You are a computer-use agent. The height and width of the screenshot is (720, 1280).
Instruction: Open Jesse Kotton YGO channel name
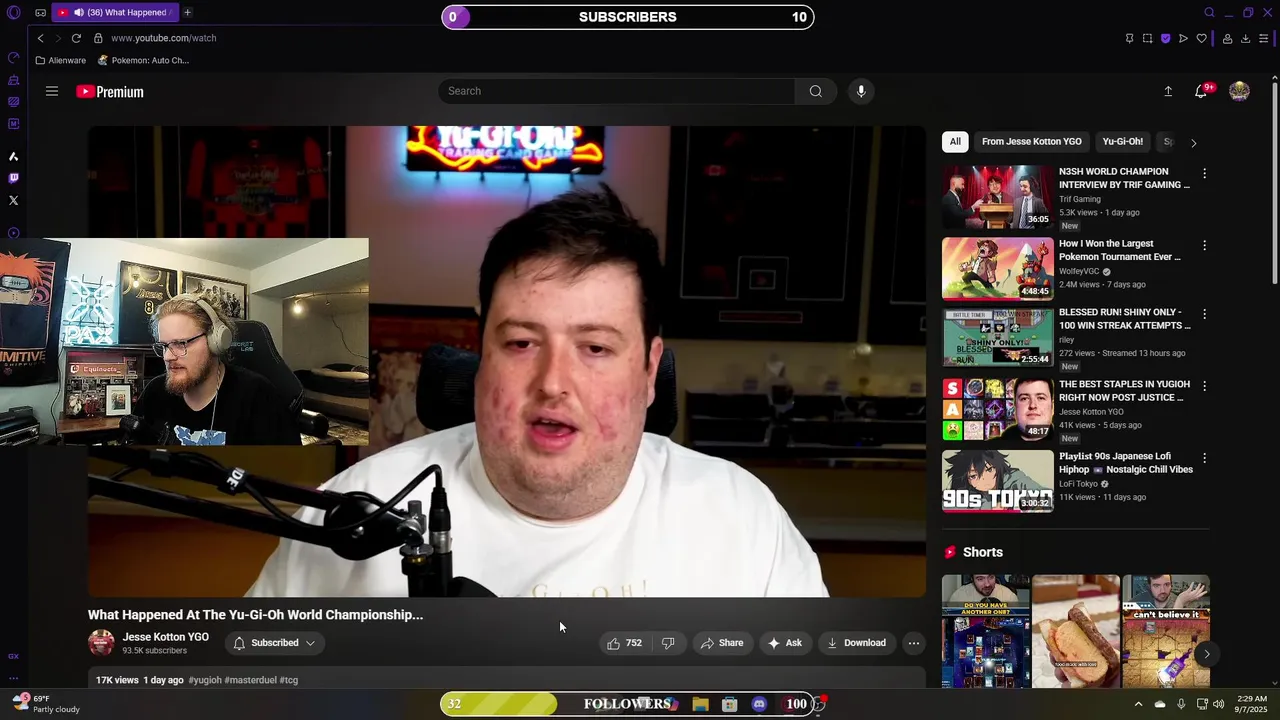[x=165, y=637]
